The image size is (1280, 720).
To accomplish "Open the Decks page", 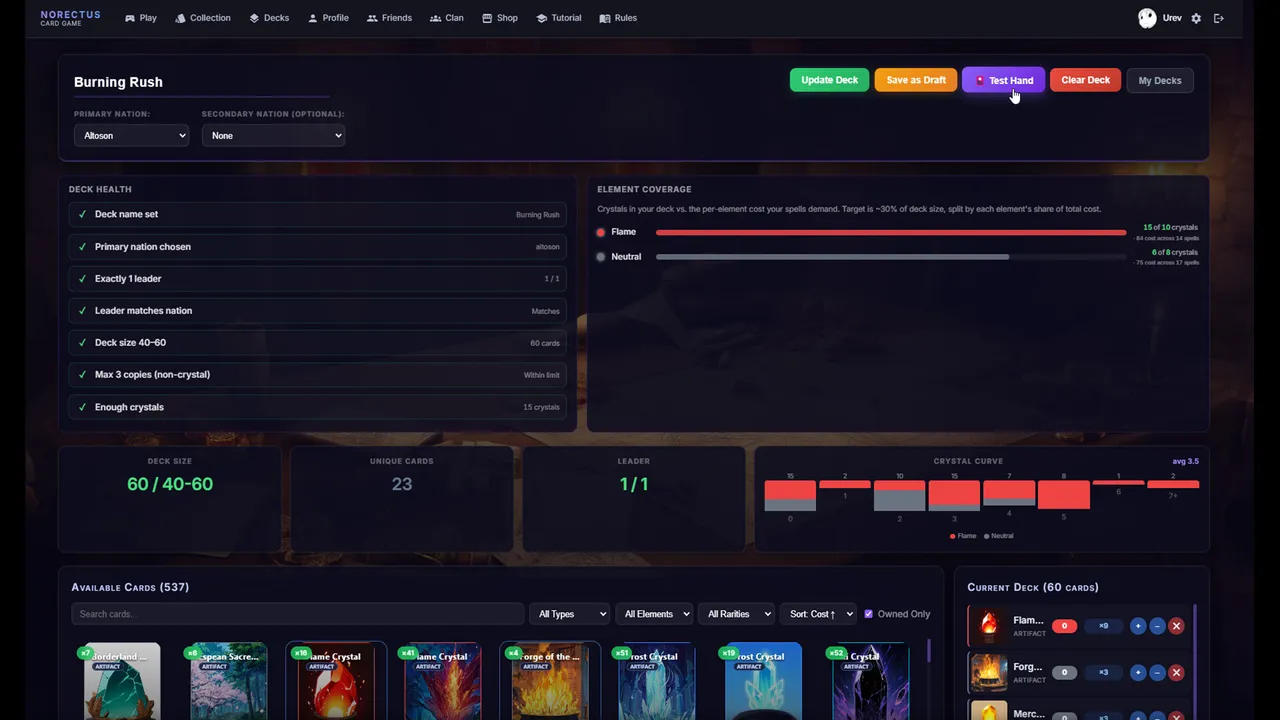I will tap(269, 18).
